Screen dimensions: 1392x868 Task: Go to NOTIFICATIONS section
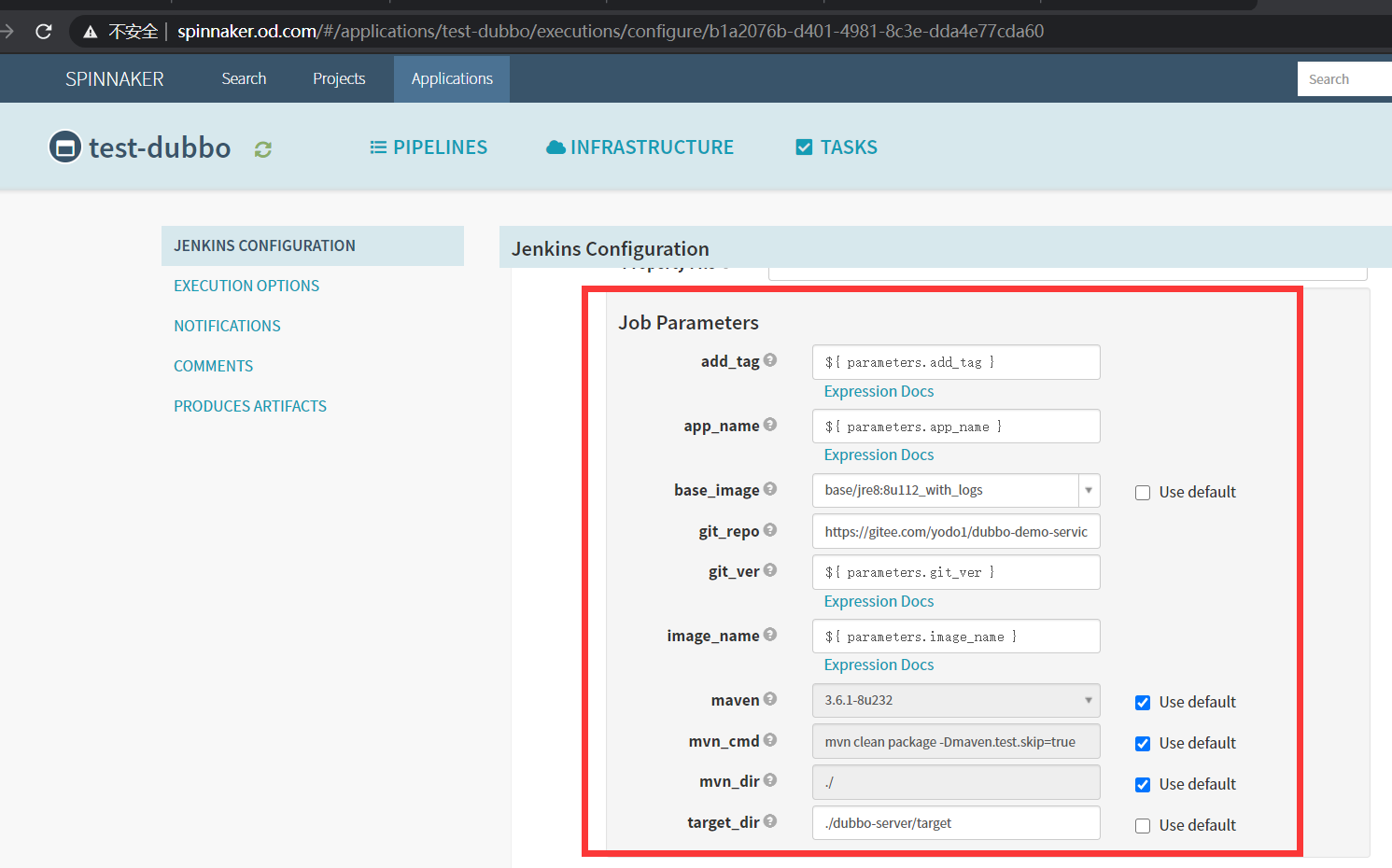click(227, 326)
